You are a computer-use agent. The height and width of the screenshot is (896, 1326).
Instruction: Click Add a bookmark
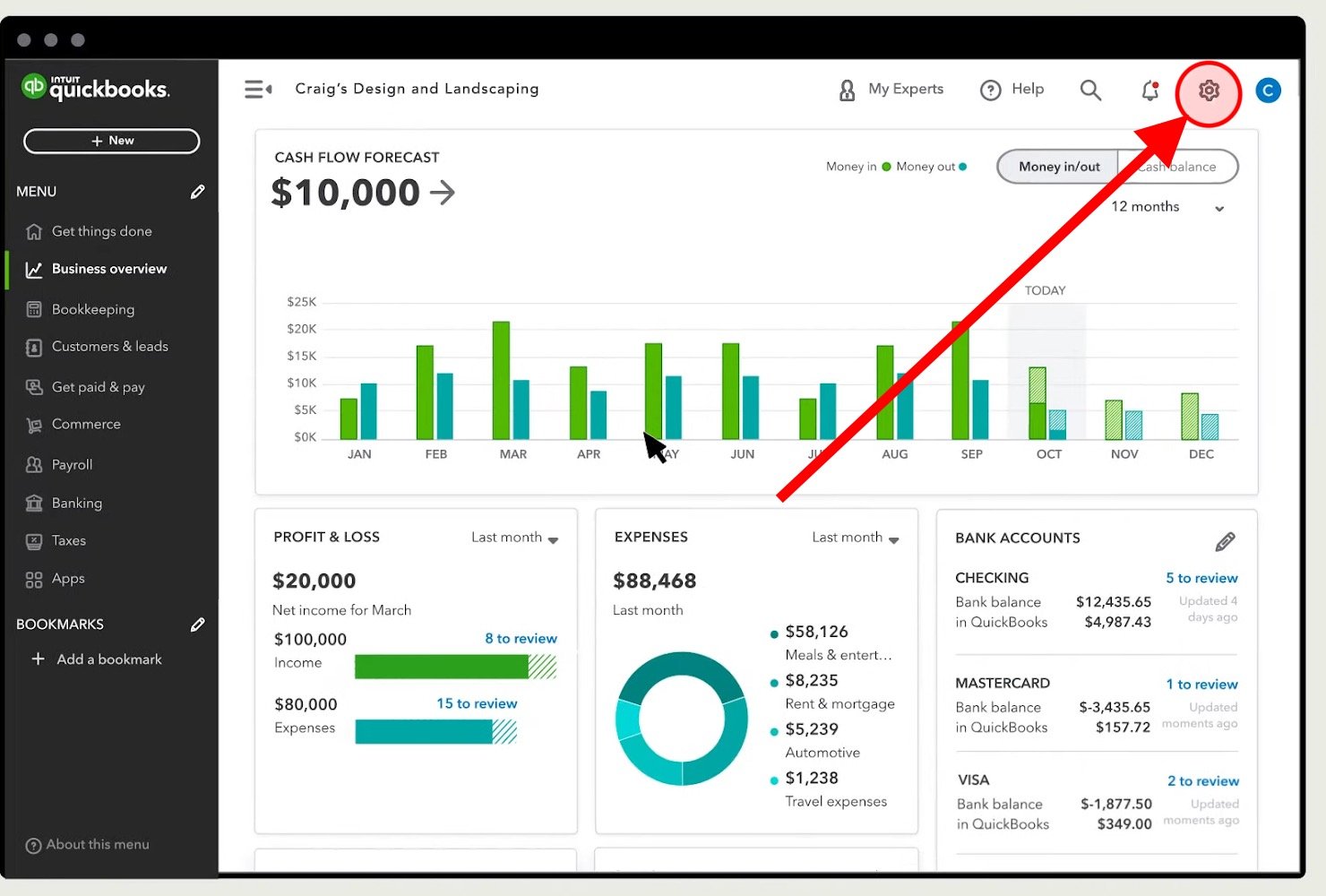tap(109, 659)
